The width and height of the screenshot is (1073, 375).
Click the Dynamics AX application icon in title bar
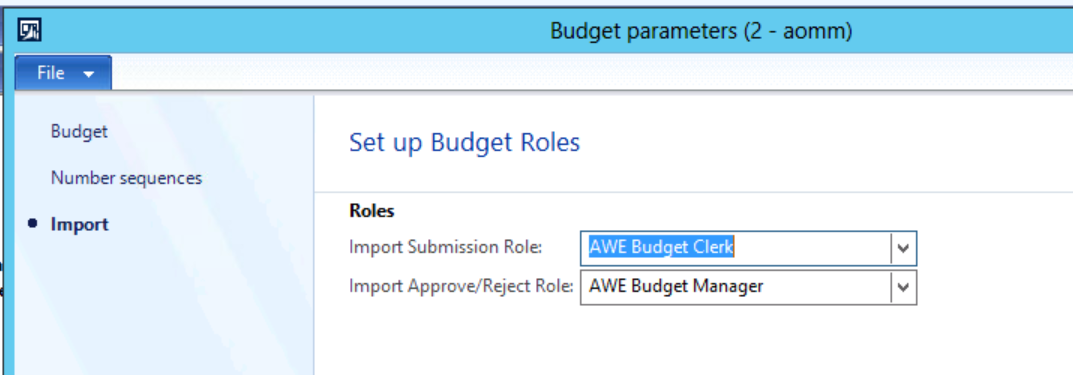pos(30,31)
